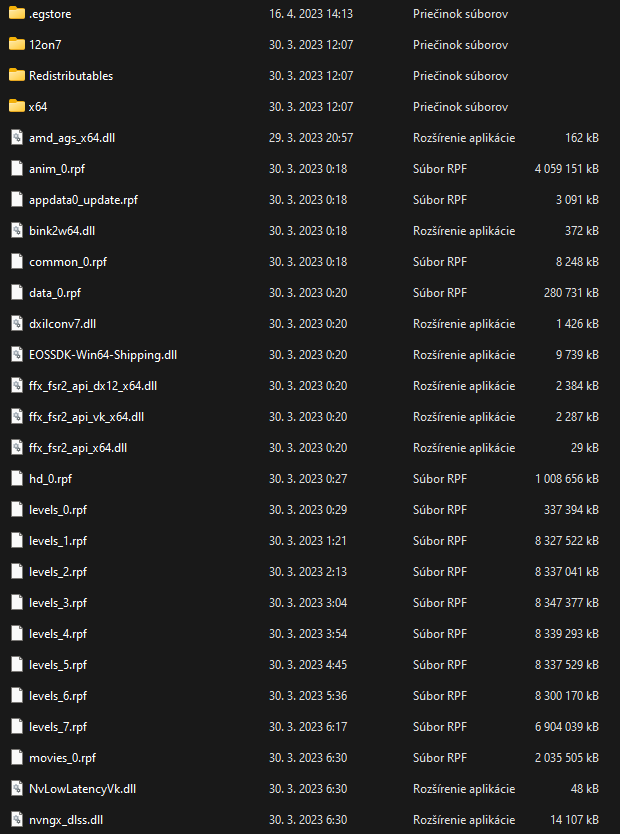620x834 pixels.
Task: Select the .egstore folder icon
Action: tap(17, 13)
